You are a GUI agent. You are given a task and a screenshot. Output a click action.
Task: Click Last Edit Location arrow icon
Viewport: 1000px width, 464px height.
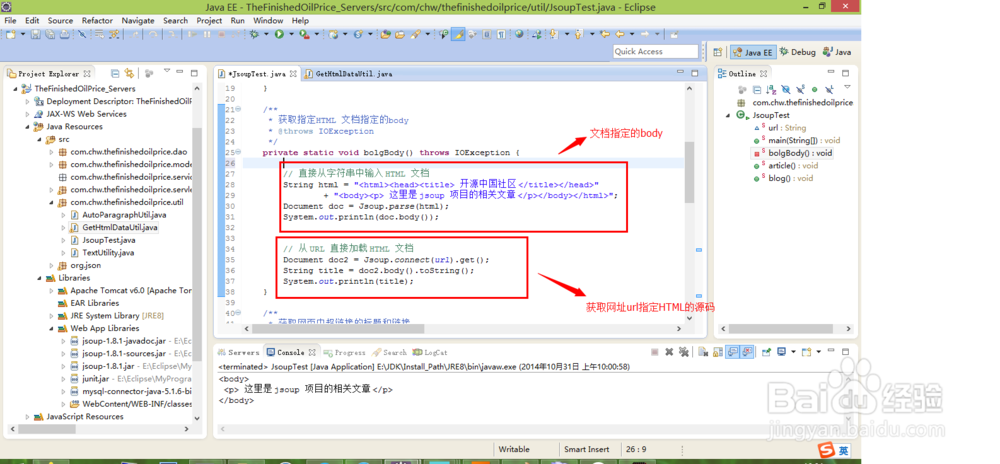[605, 34]
